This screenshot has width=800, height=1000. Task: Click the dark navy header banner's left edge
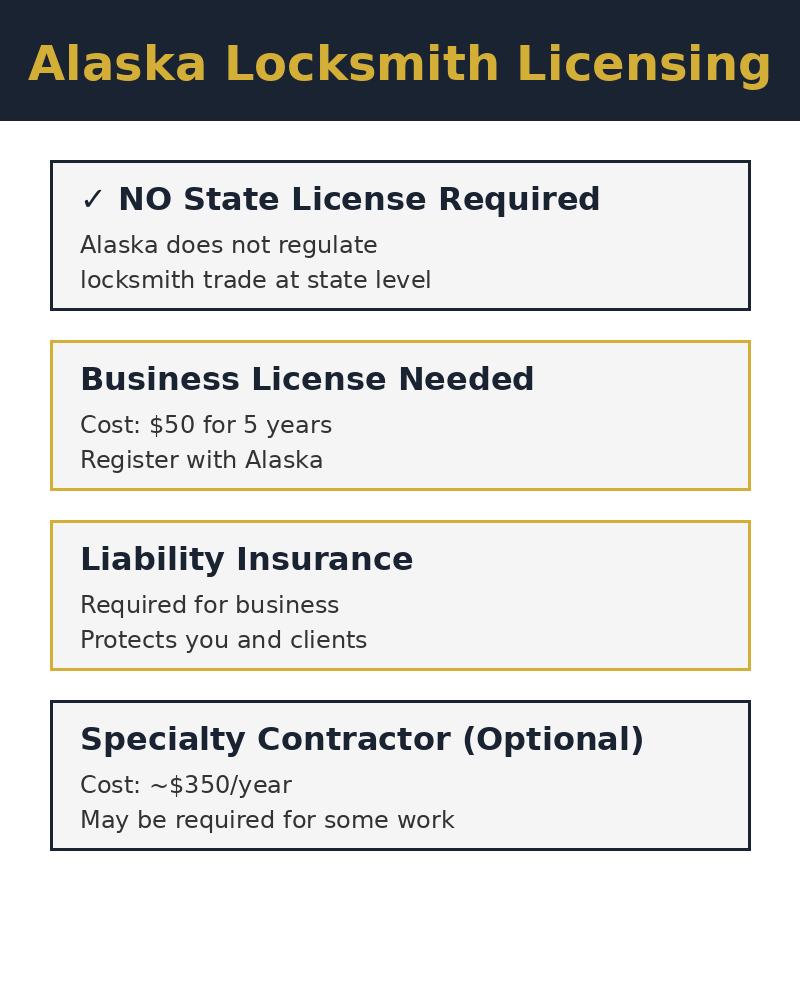[10, 60]
